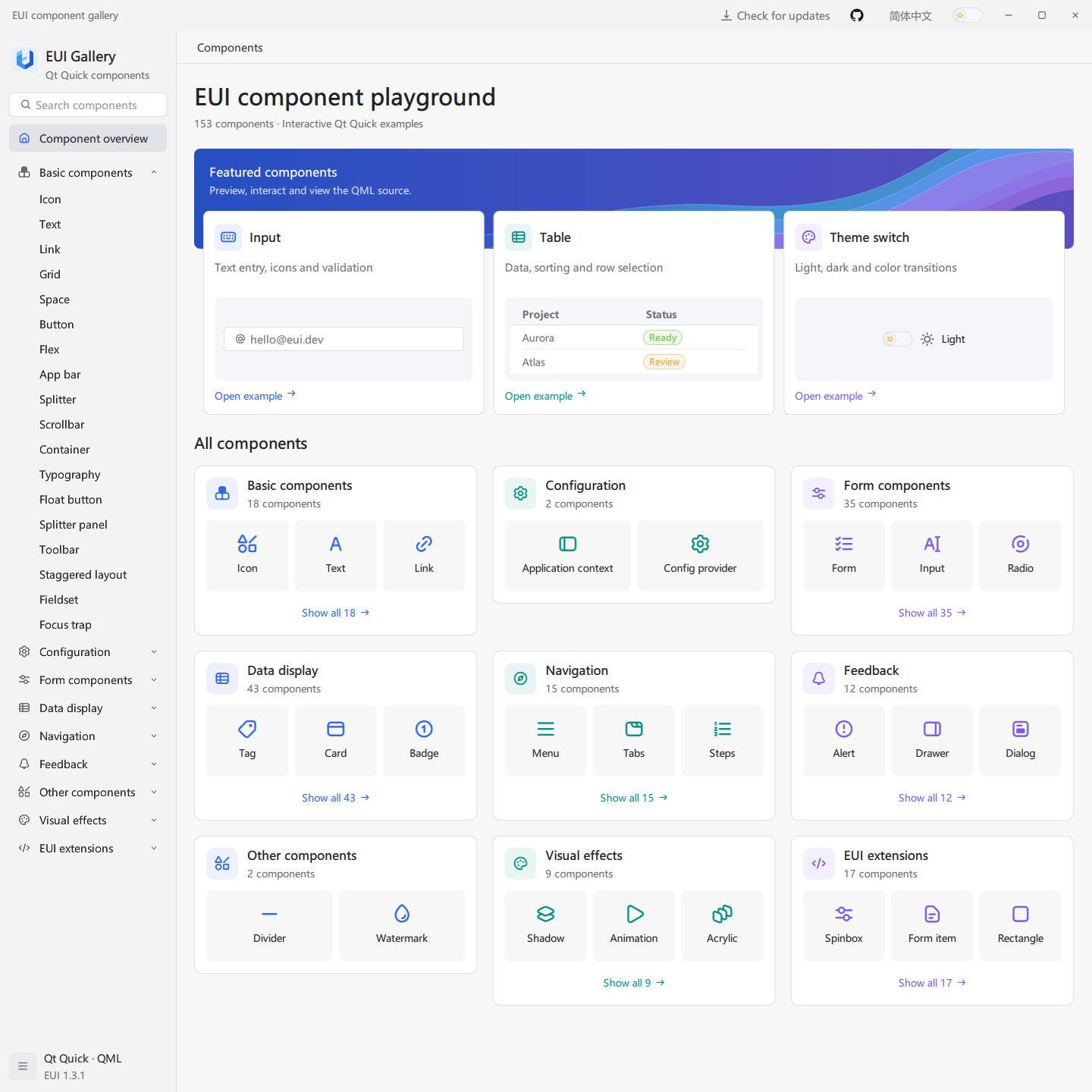The image size is (1092, 1092).
Task: Open the Shadow effect tile
Action: [545, 926]
